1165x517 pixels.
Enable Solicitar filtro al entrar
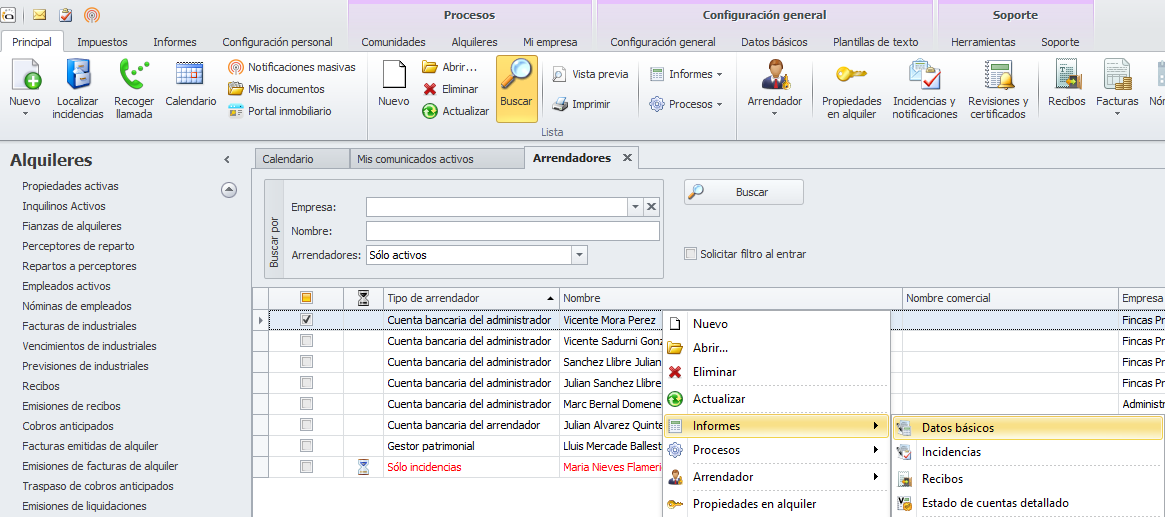point(690,254)
